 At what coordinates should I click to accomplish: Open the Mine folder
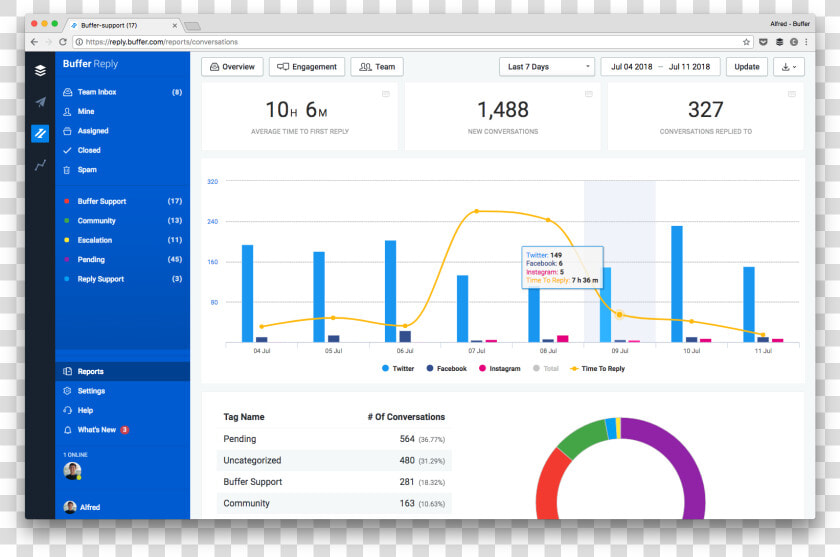point(122,111)
